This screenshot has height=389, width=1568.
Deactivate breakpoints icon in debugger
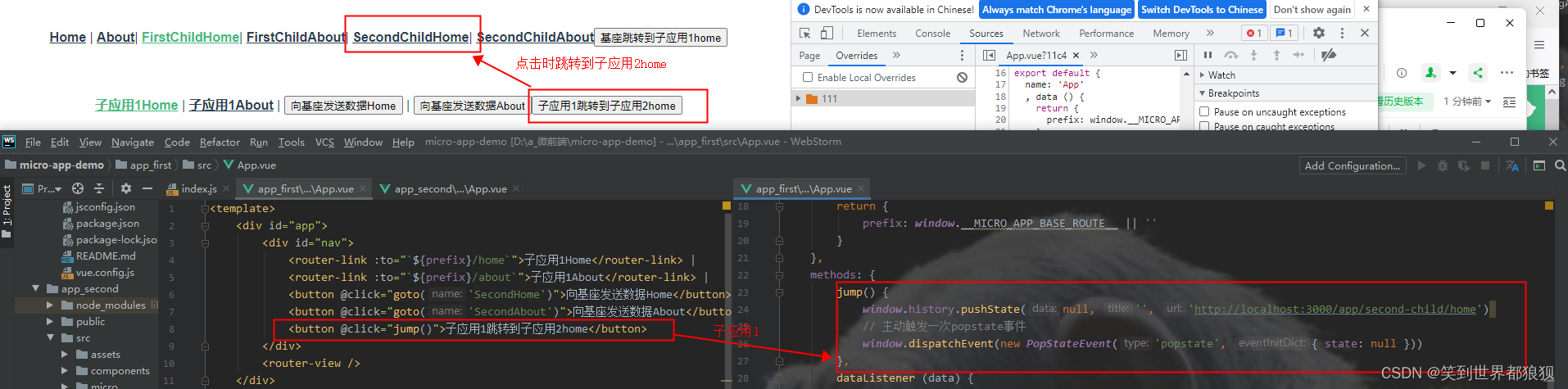pos(1329,55)
